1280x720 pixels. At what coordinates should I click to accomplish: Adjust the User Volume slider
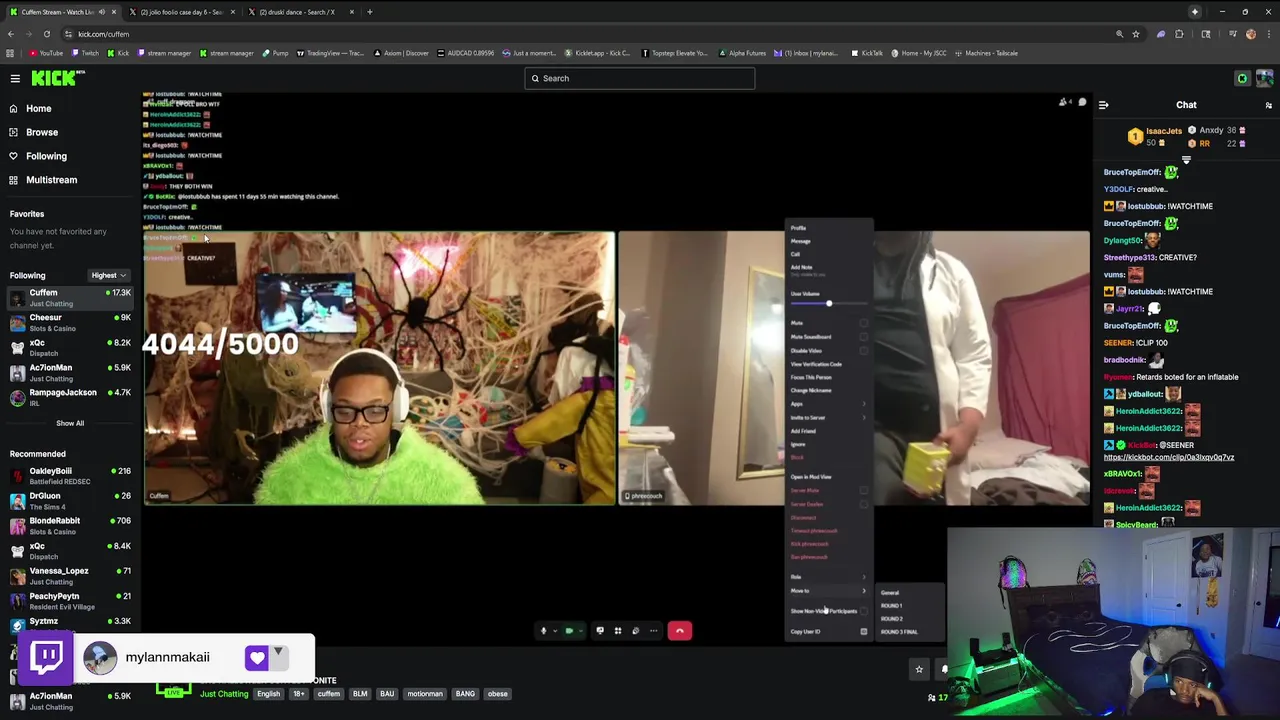click(829, 303)
